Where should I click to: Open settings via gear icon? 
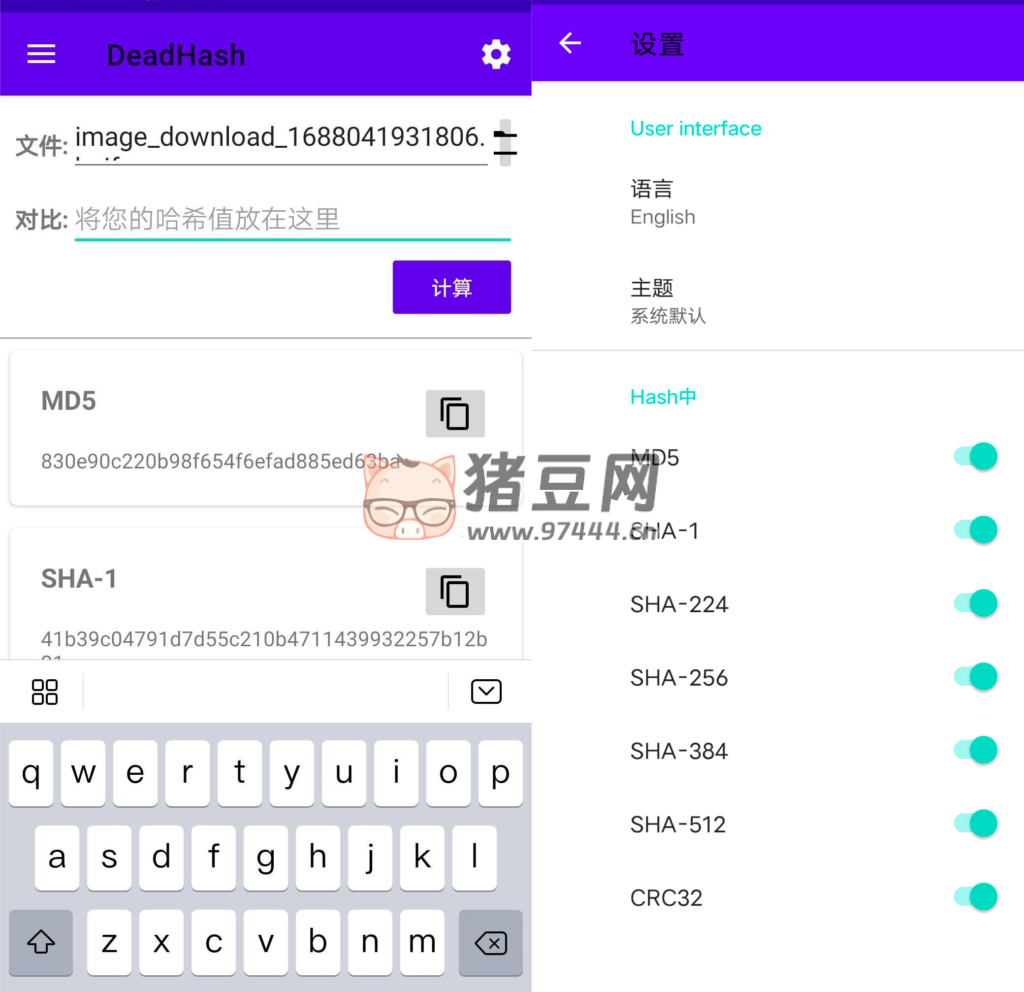[x=496, y=55]
